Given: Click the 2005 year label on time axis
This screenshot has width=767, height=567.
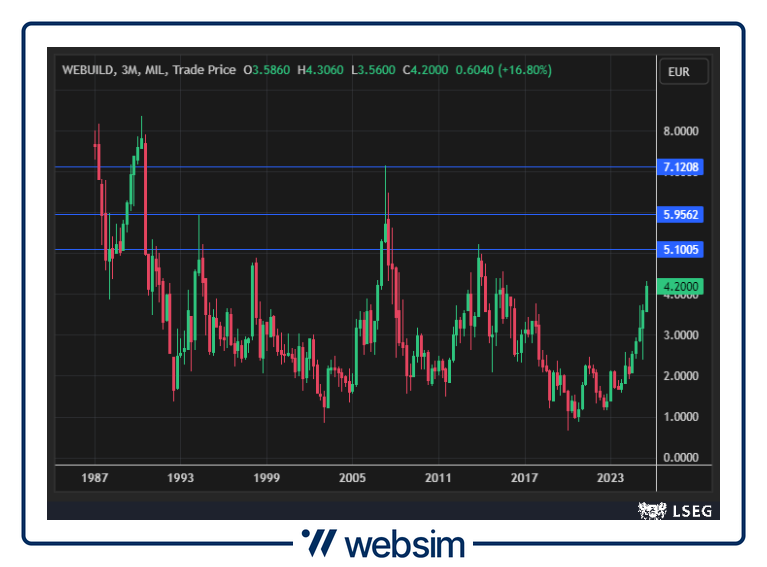Looking at the screenshot, I should pos(351,479).
